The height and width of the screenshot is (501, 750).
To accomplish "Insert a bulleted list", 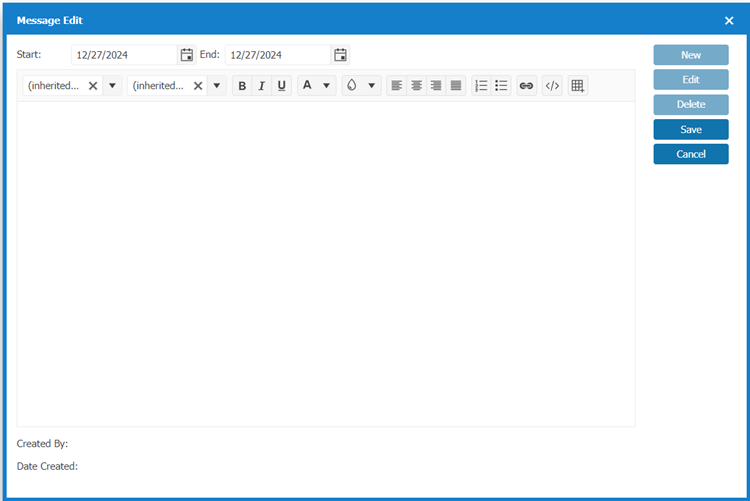I will tap(501, 86).
